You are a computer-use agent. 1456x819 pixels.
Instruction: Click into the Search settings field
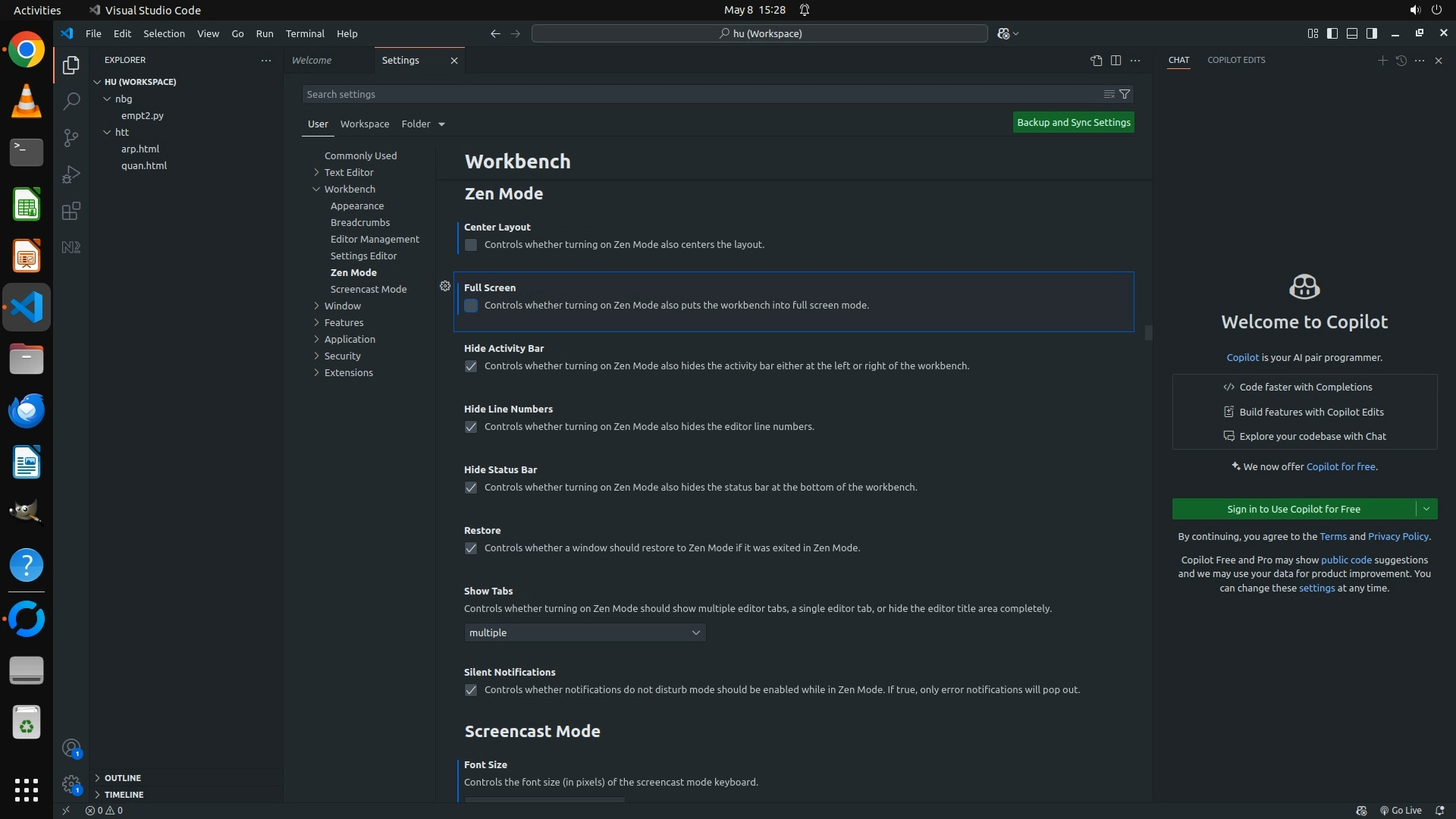[698, 94]
